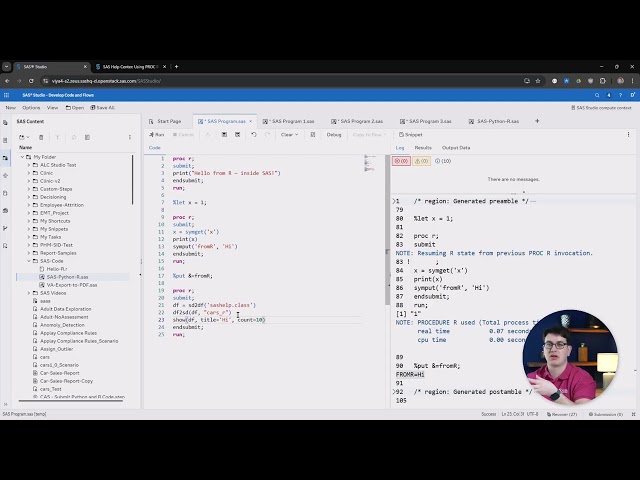Open the help icon in header

(620, 95)
